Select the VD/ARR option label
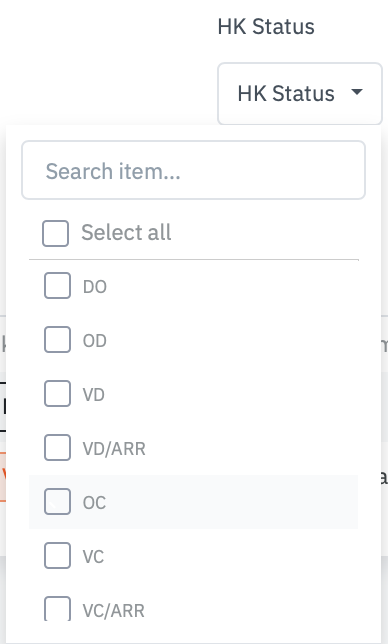 point(114,449)
